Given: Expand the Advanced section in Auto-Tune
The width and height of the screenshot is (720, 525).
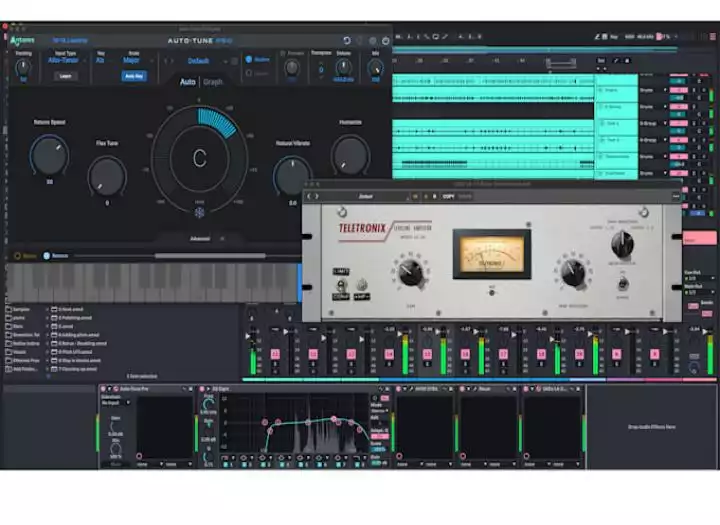Looking at the screenshot, I should point(207,238).
